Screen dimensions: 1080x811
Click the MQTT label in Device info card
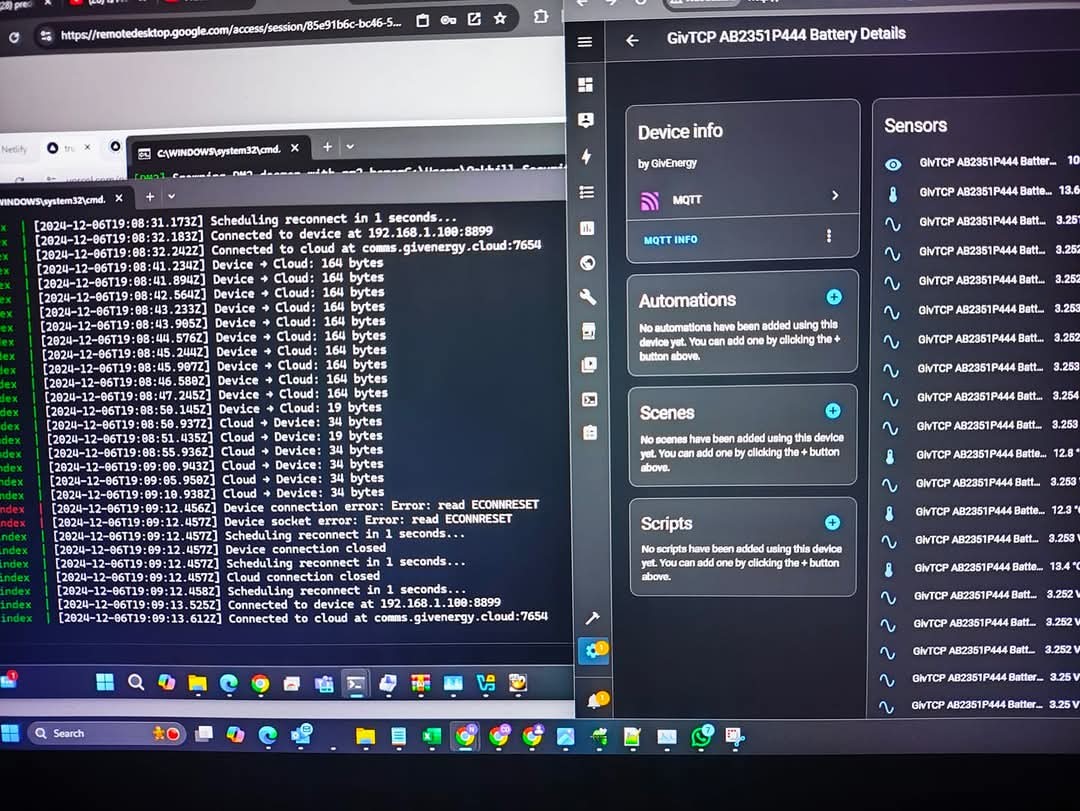click(687, 200)
